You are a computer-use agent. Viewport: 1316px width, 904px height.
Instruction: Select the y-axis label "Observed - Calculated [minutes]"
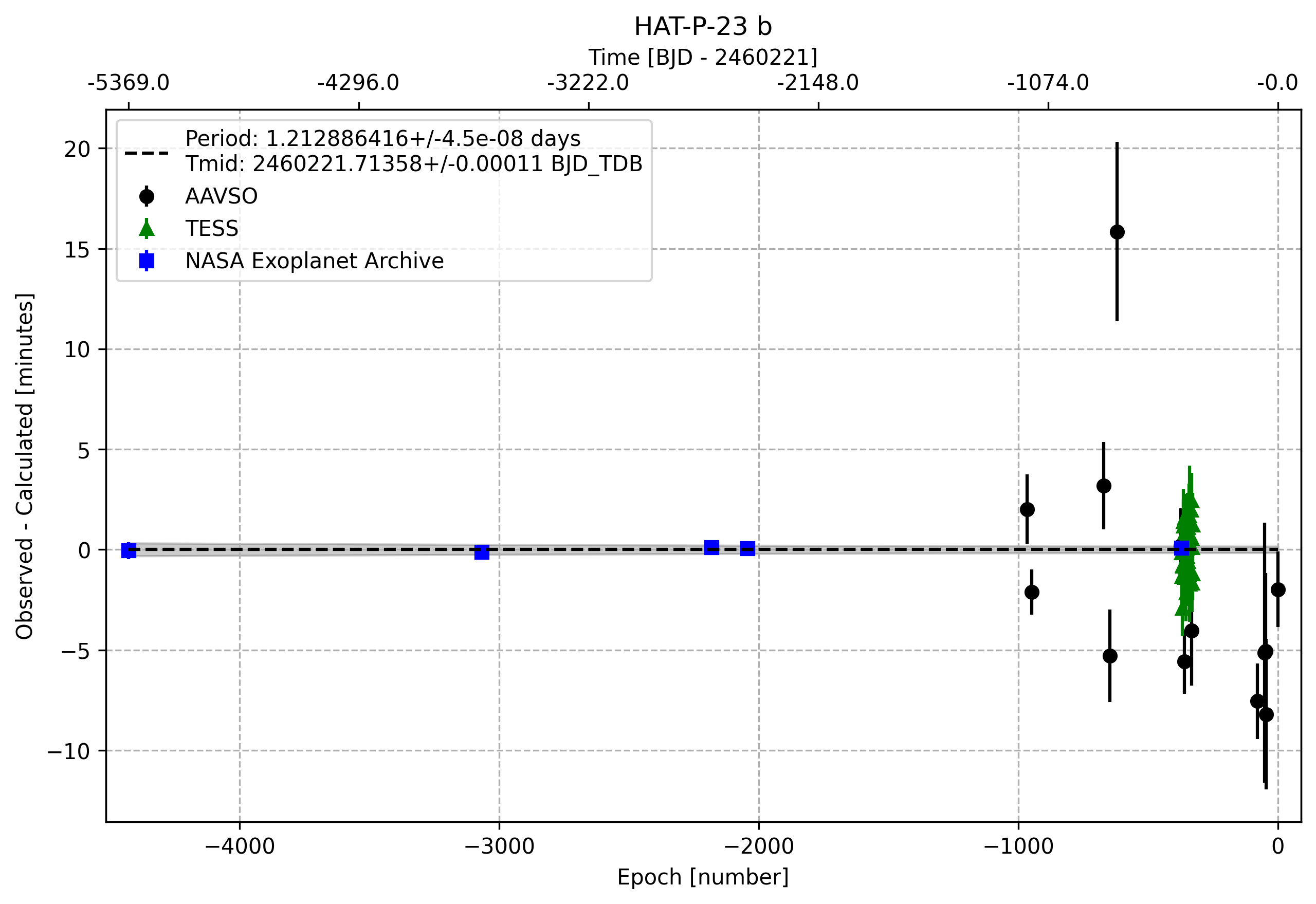click(x=24, y=466)
